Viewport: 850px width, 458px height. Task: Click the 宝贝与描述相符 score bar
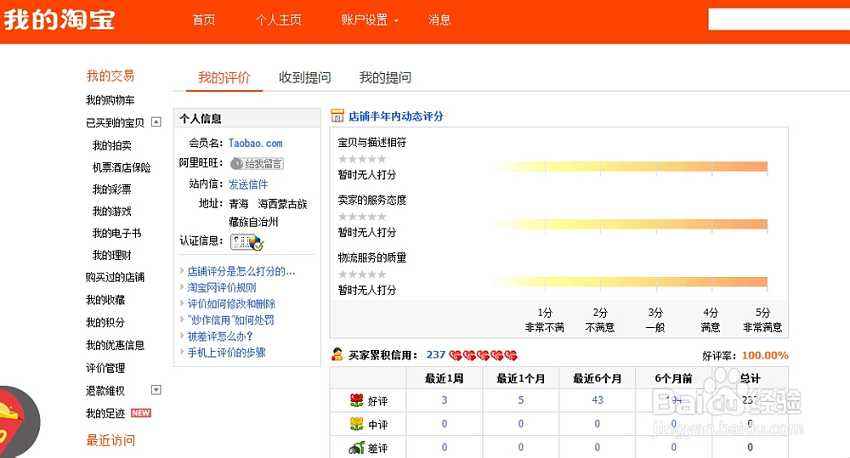point(630,166)
